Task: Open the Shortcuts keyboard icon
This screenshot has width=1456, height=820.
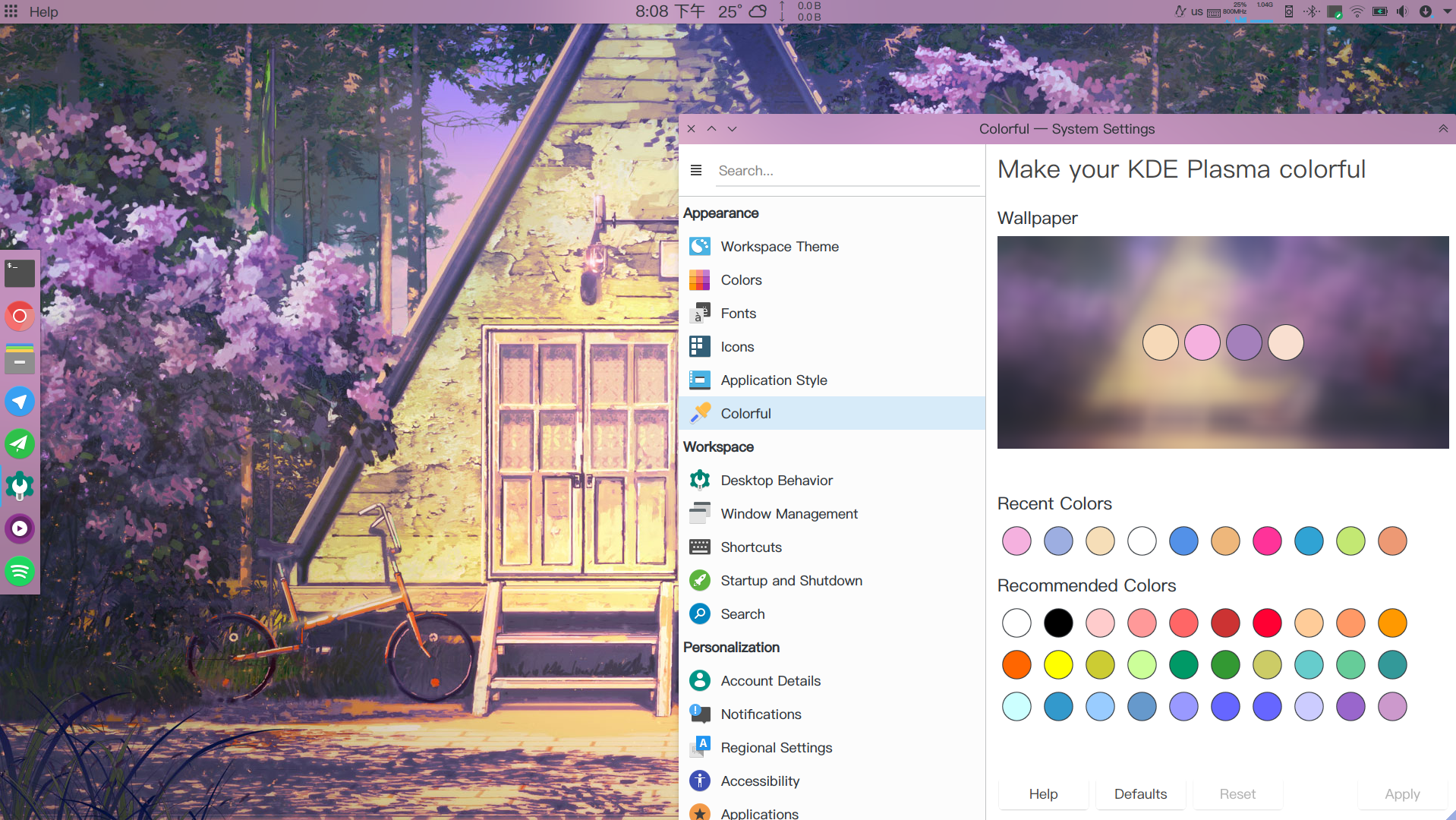Action: click(x=699, y=547)
